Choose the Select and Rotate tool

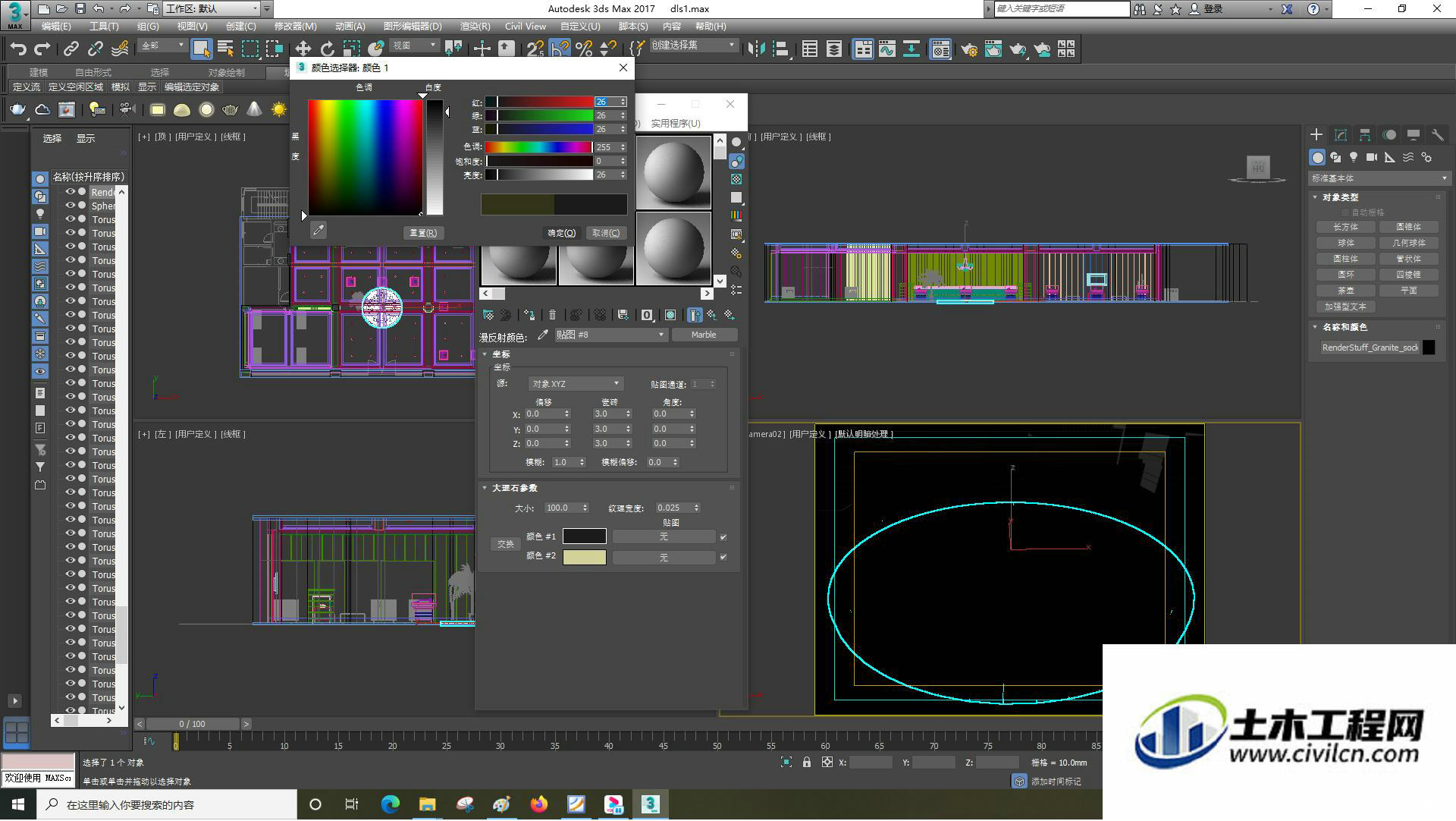click(x=327, y=49)
